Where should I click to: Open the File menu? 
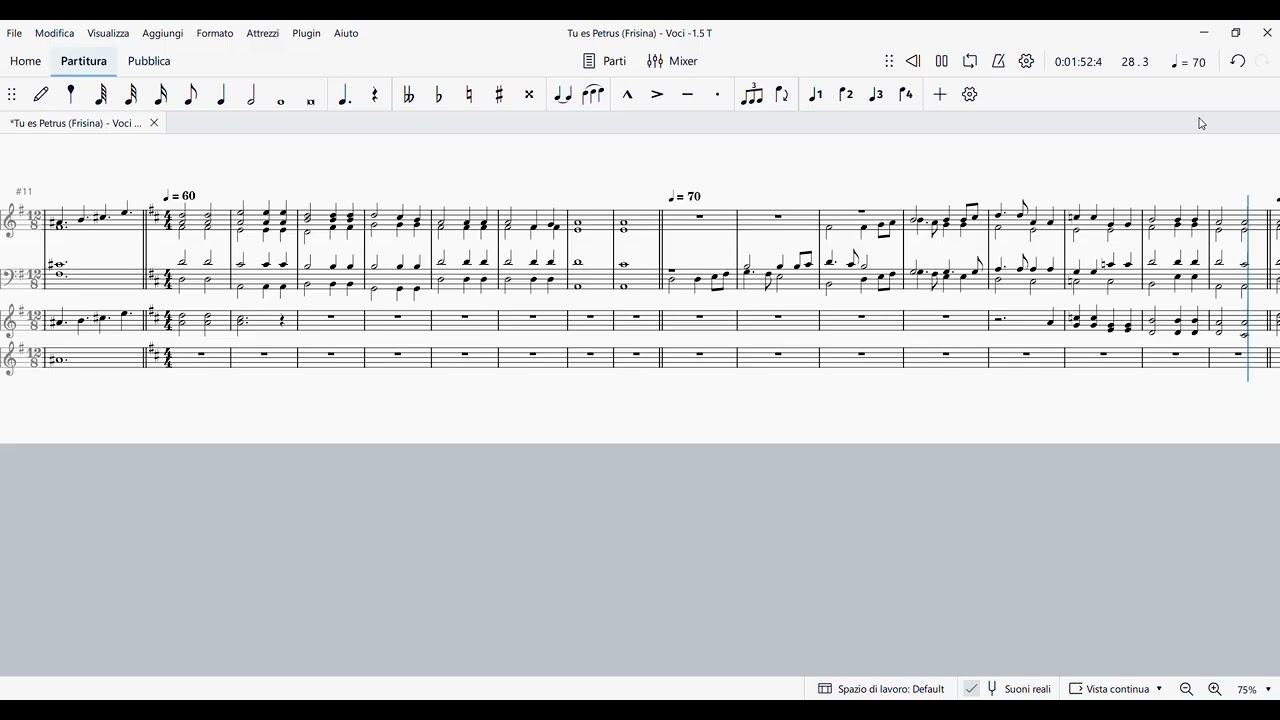(14, 33)
